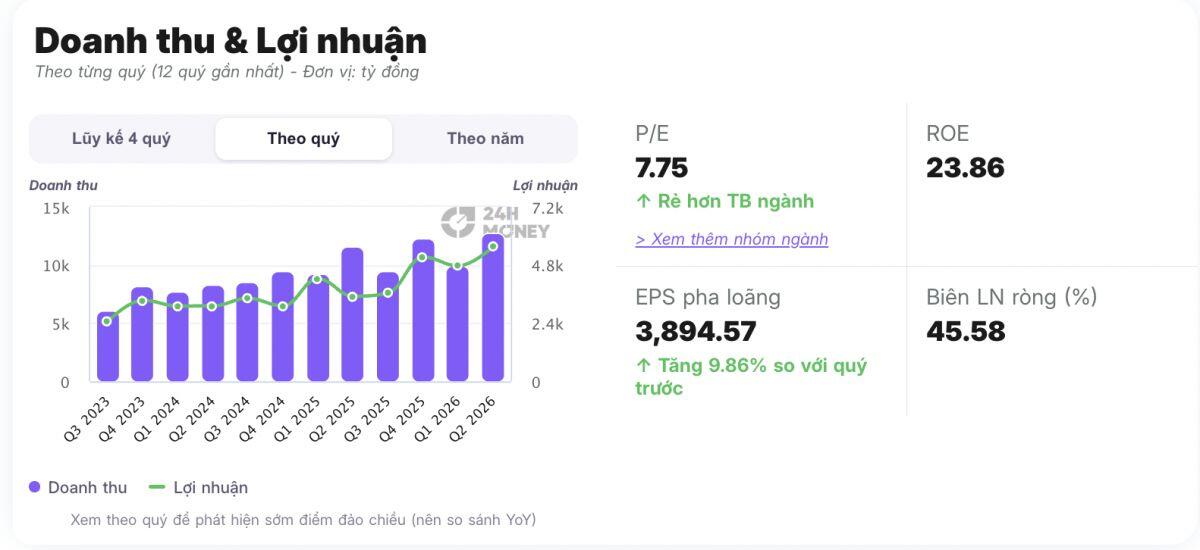This screenshot has width=1200, height=550.
Task: Click the Q1 2024 revenue bar
Action: [177, 338]
